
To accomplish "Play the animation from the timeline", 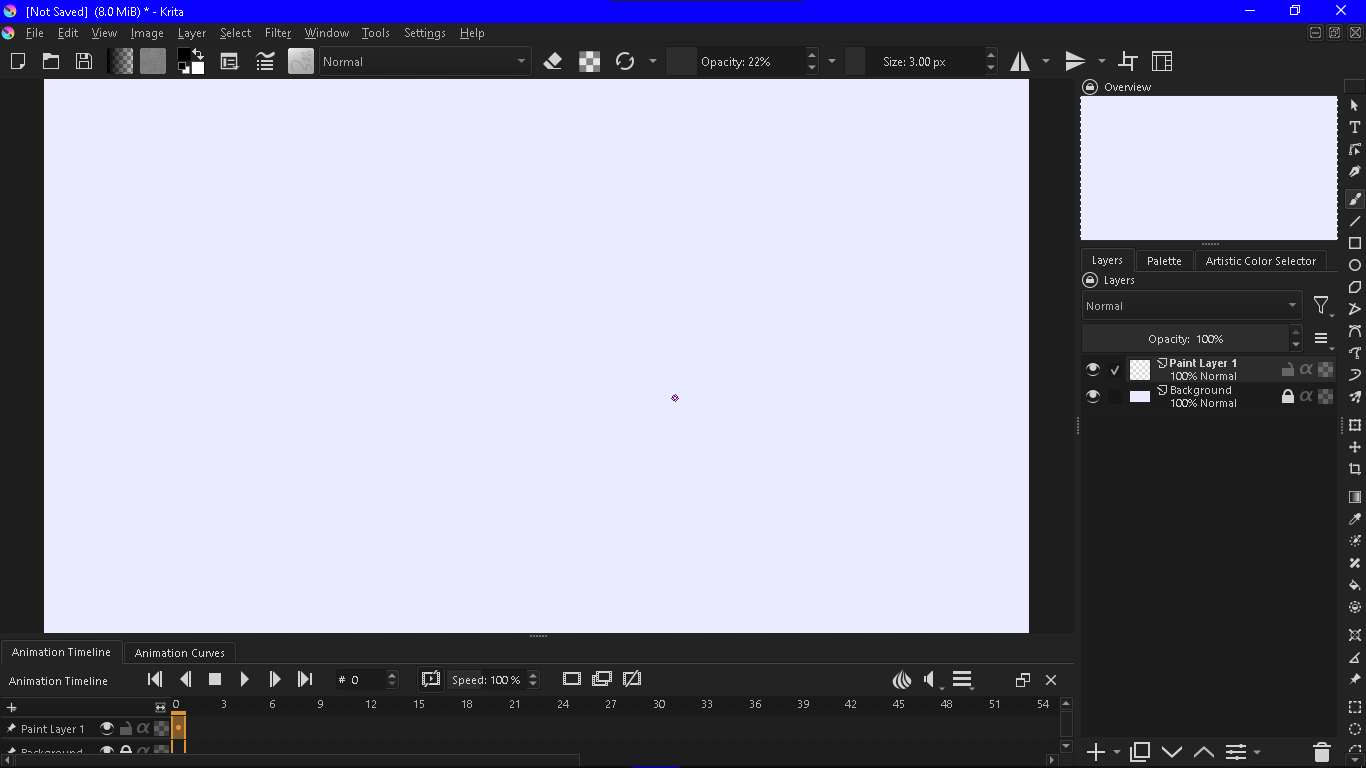I will pyautogui.click(x=245, y=680).
